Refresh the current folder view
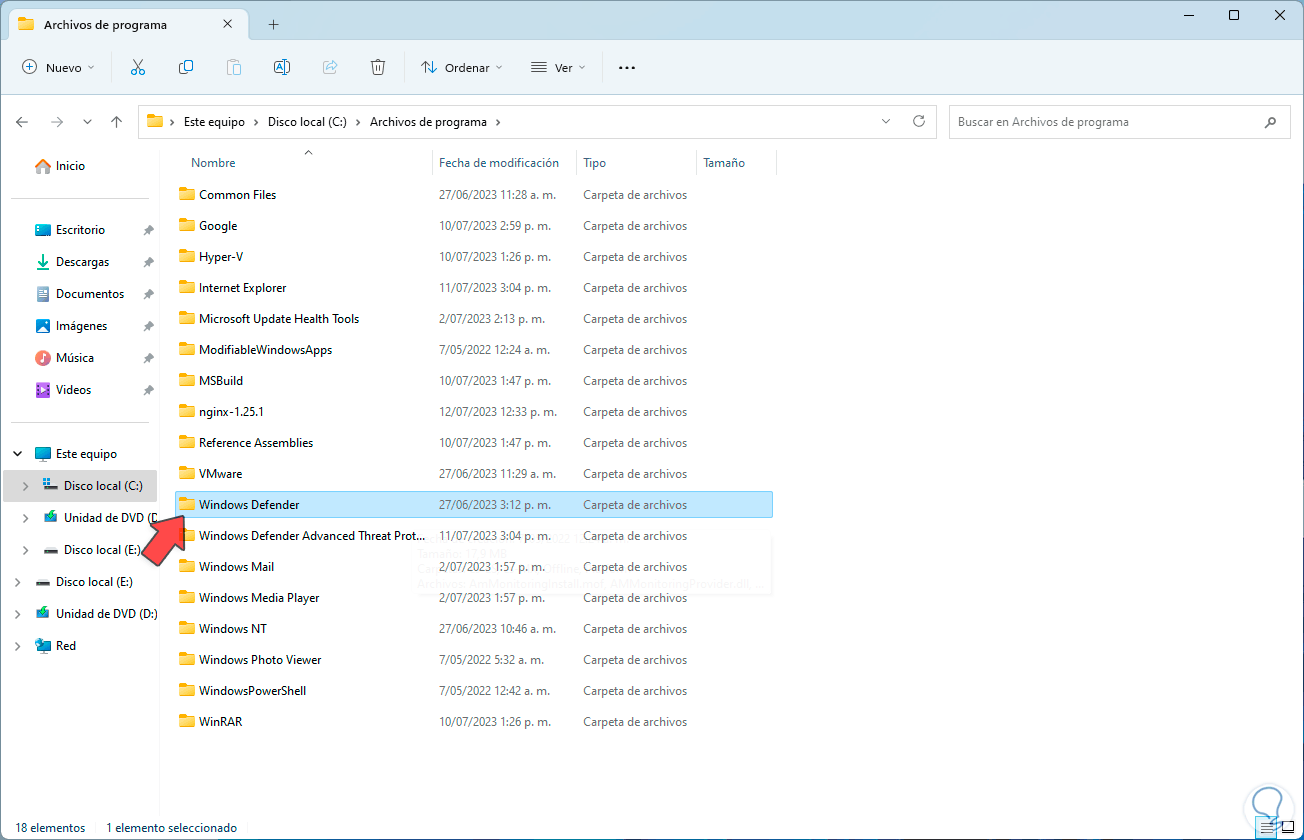Viewport: 1304px width, 840px height. [x=919, y=122]
